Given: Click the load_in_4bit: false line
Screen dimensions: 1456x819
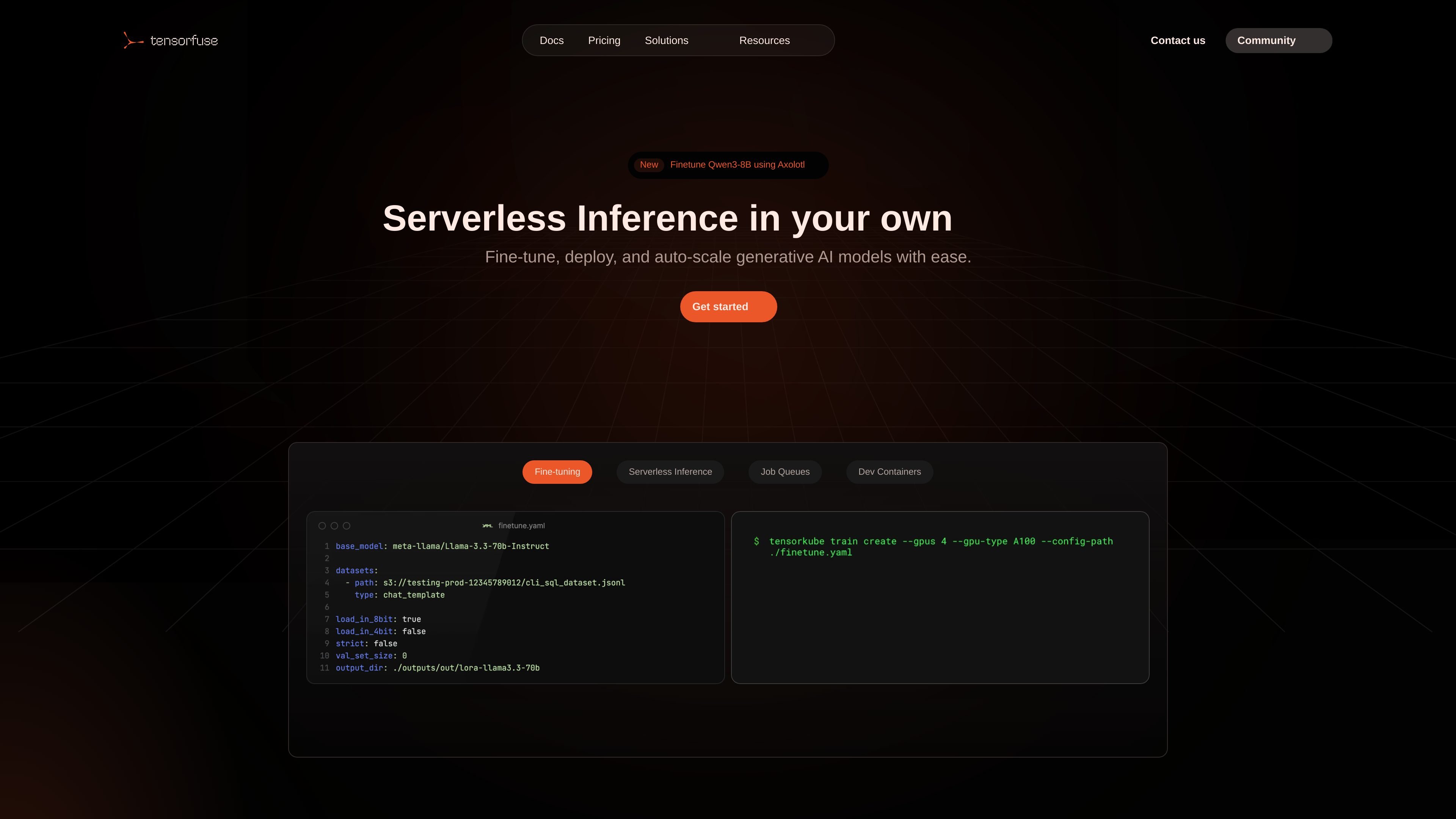Looking at the screenshot, I should [x=380, y=631].
